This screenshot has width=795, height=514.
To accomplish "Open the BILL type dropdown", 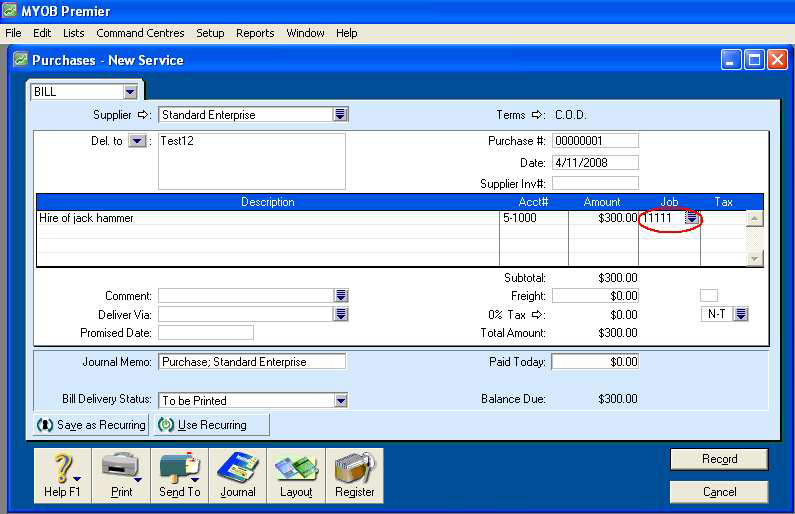I will pyautogui.click(x=130, y=92).
